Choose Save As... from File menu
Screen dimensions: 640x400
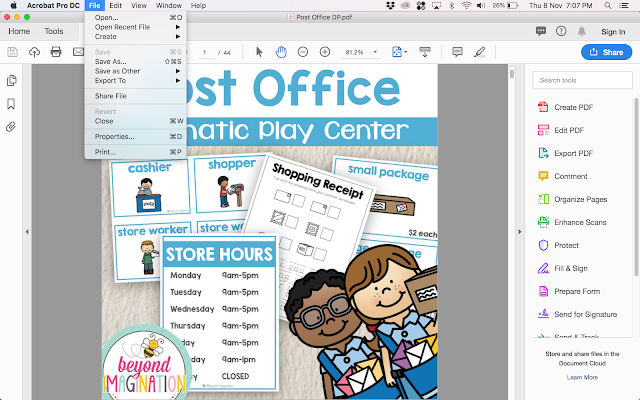point(136,62)
